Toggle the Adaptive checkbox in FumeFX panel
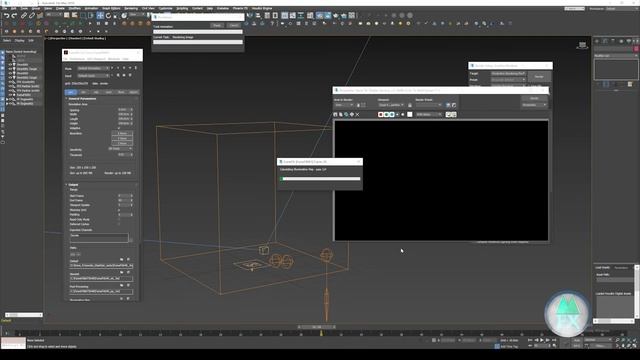The image size is (640, 360). 119,128
